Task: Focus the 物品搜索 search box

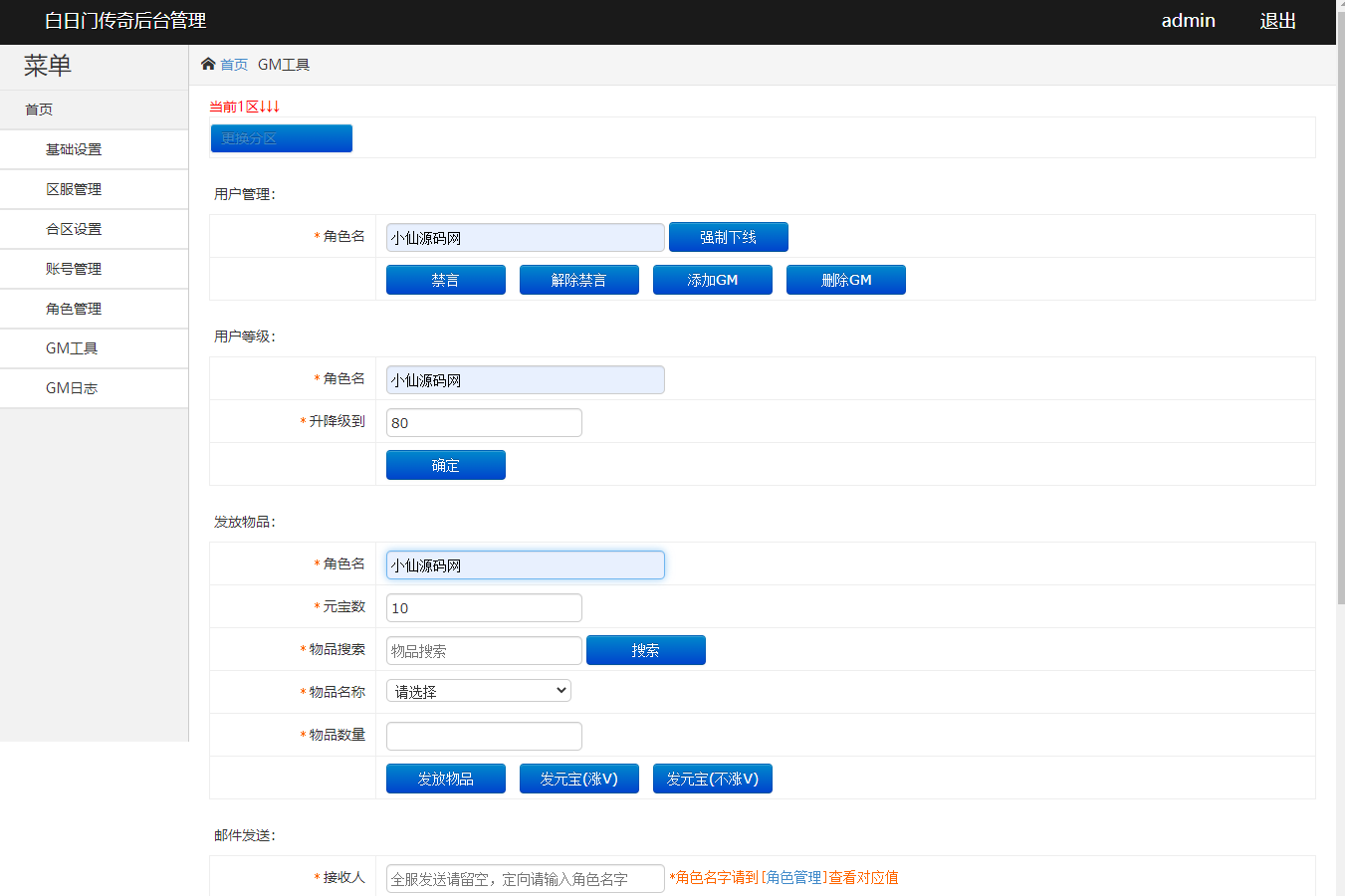Action: click(x=484, y=651)
